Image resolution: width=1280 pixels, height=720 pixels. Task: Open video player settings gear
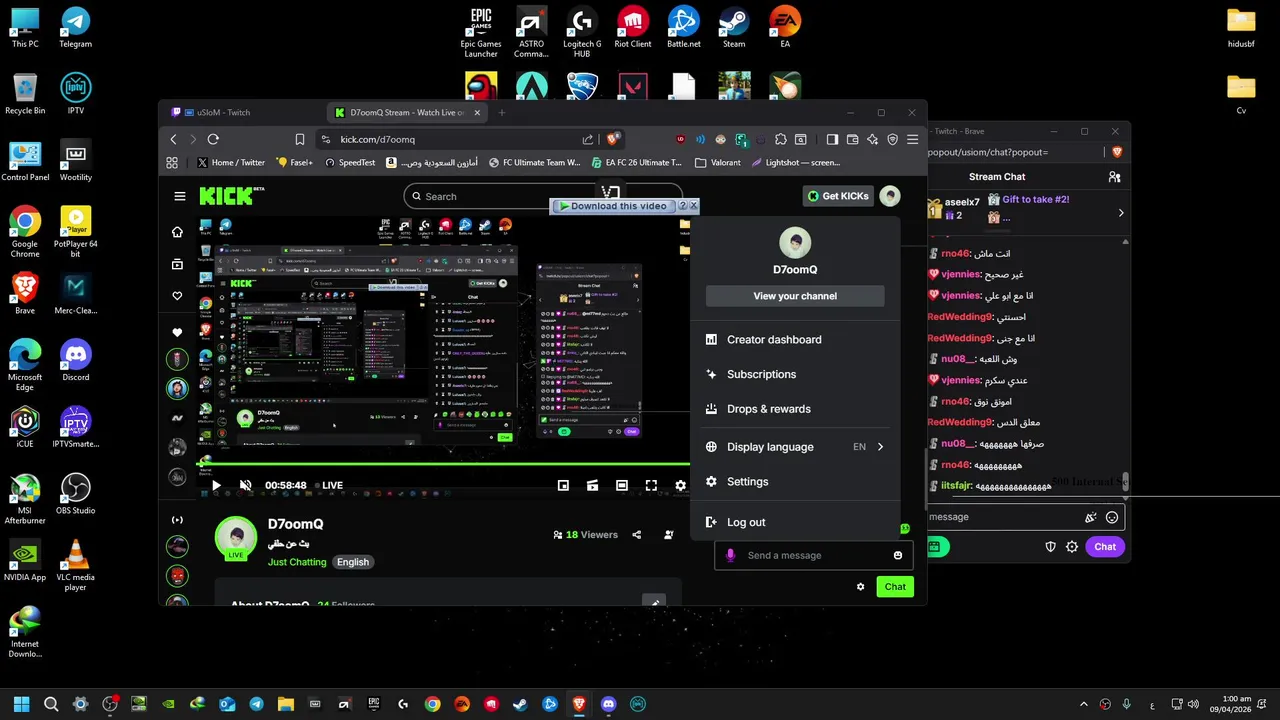[x=680, y=485]
